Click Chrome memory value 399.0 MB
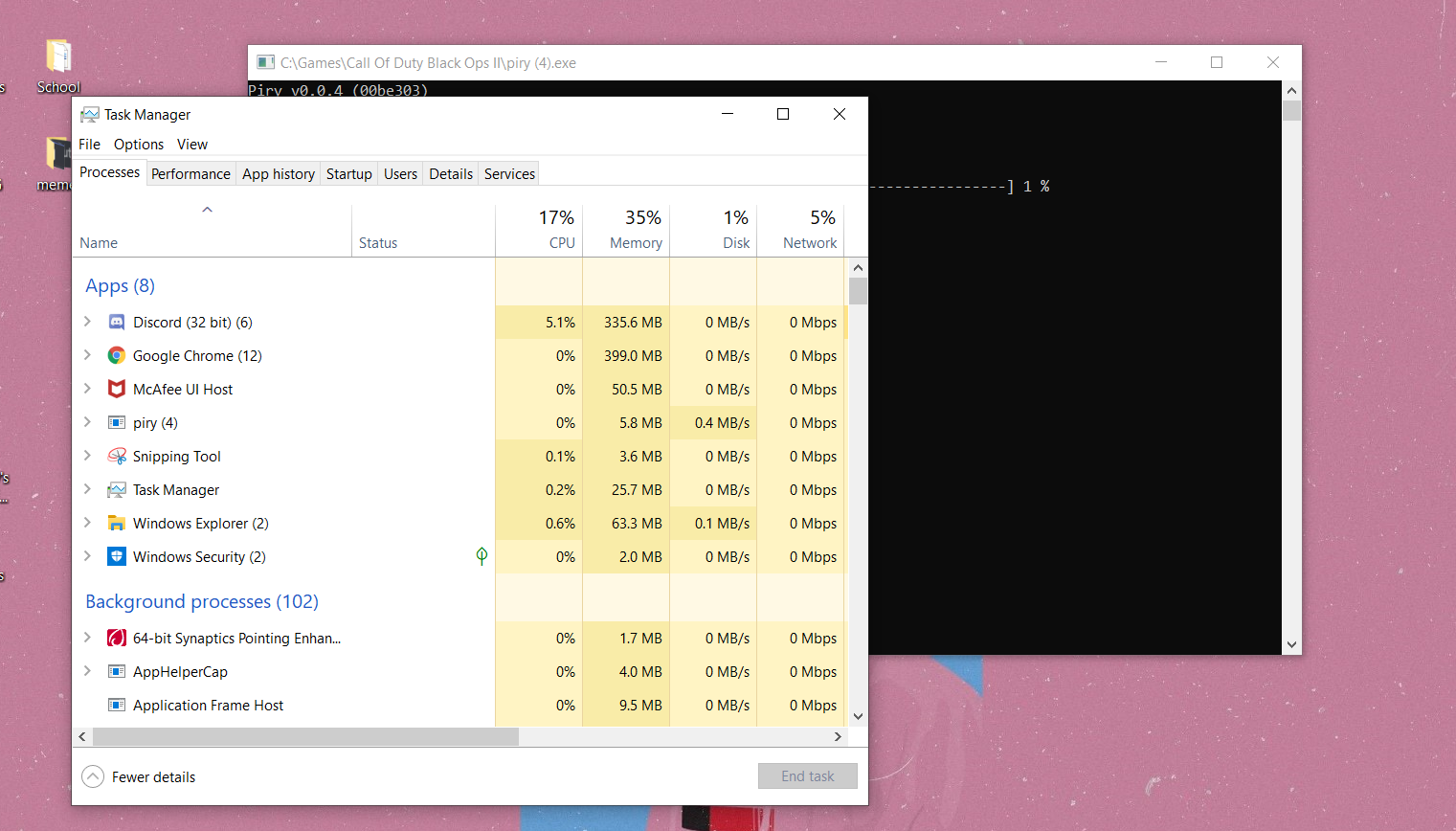1456x831 pixels. point(633,356)
